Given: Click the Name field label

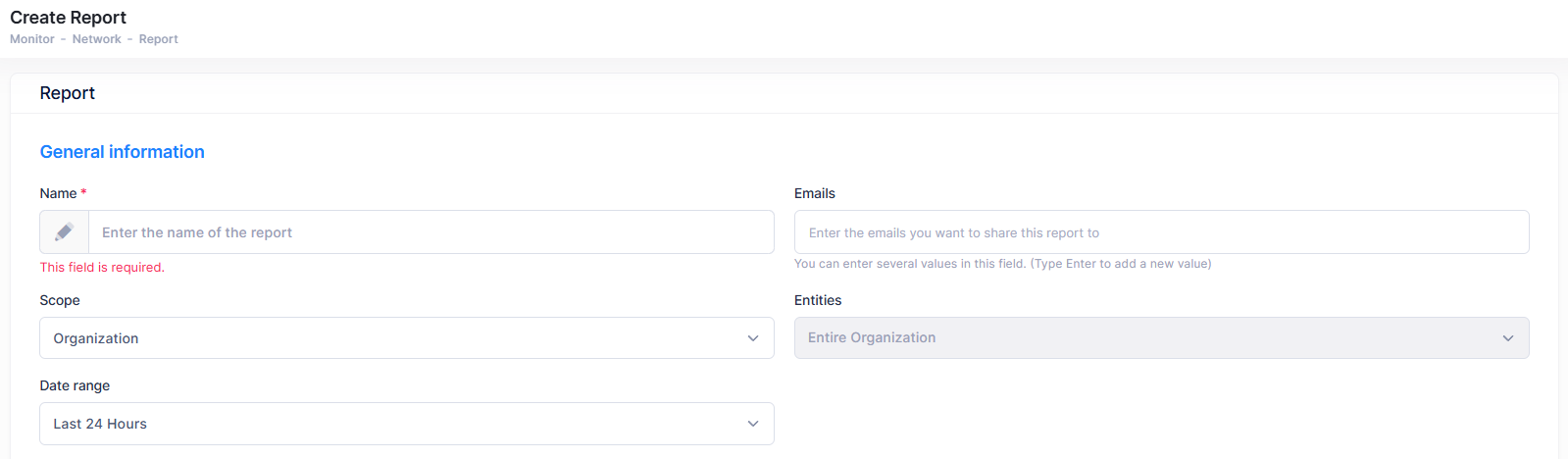Looking at the screenshot, I should pos(58,193).
